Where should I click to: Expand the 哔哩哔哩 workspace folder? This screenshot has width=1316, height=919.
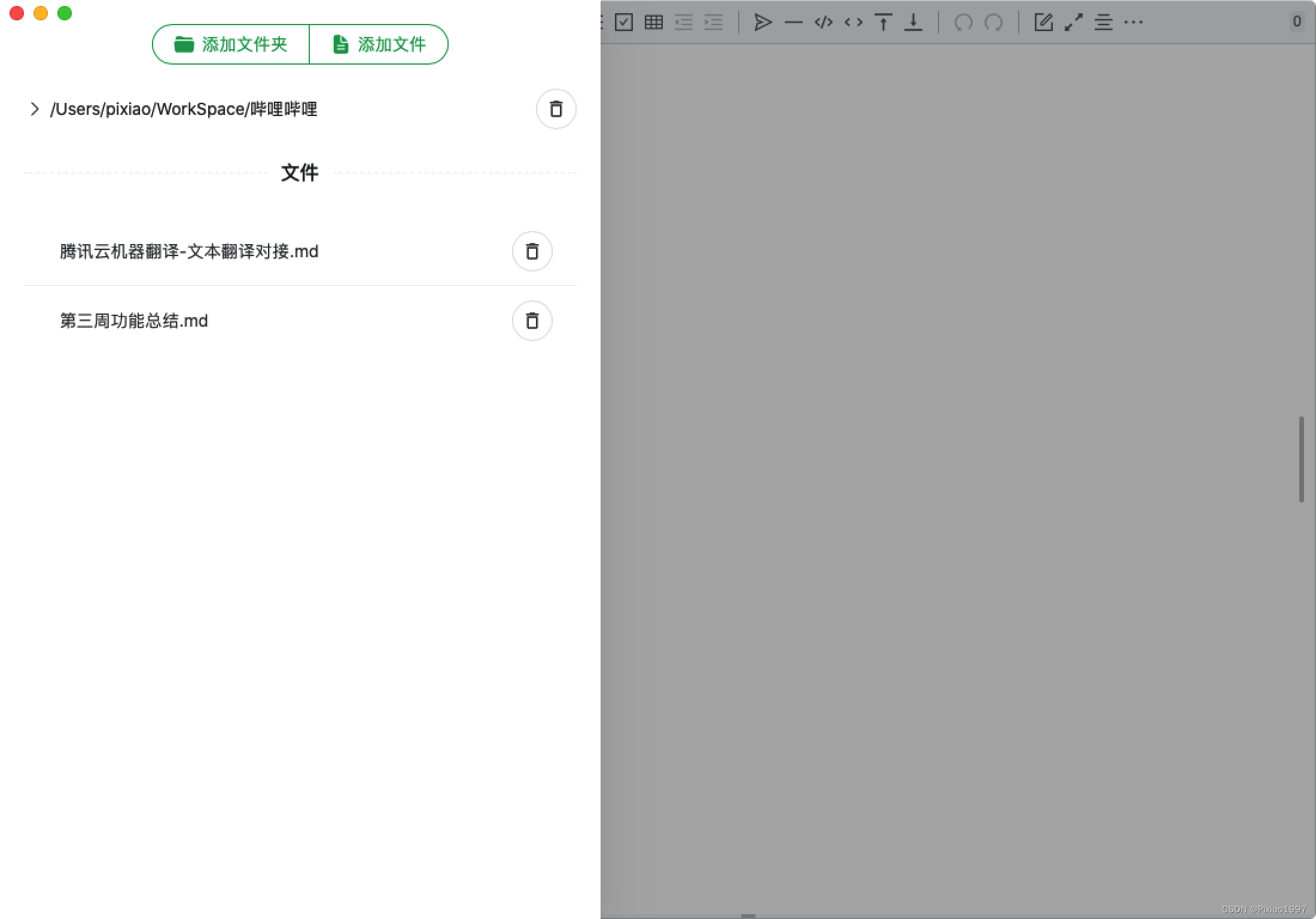pyautogui.click(x=35, y=109)
